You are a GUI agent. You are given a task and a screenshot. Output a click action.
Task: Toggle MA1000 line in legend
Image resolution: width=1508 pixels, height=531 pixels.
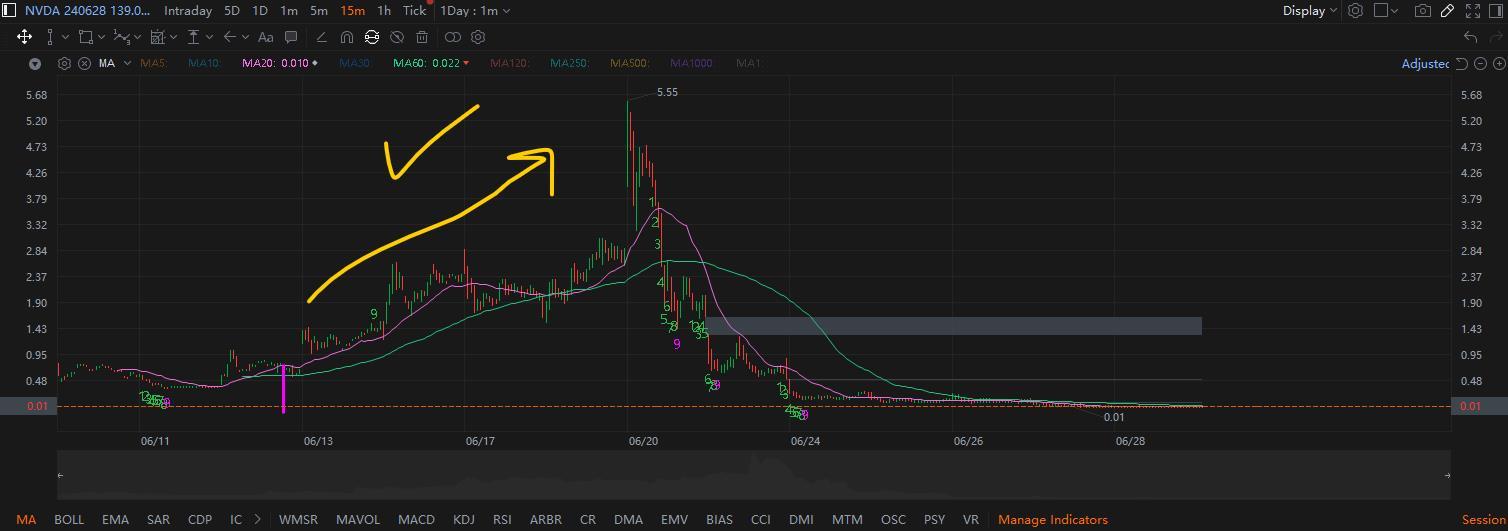(691, 63)
